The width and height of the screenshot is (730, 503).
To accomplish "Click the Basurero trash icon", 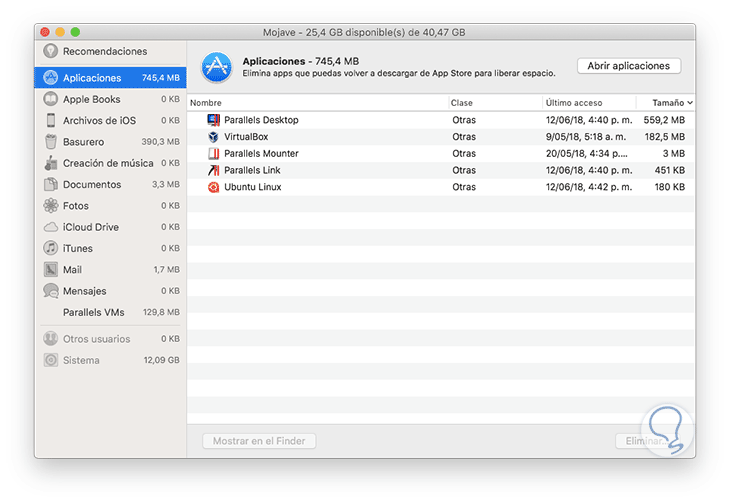I will (50, 142).
